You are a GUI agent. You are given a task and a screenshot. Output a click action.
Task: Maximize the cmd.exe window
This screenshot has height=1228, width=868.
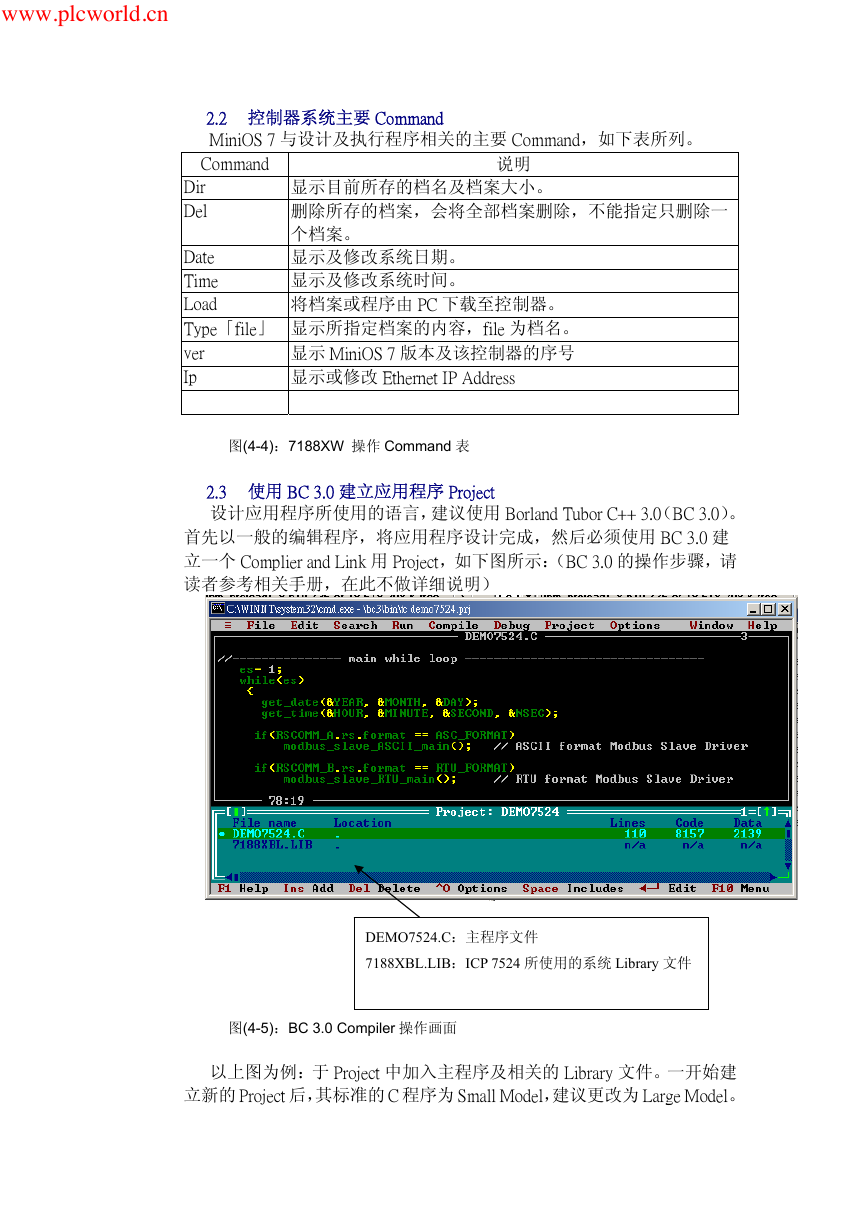tap(769, 608)
